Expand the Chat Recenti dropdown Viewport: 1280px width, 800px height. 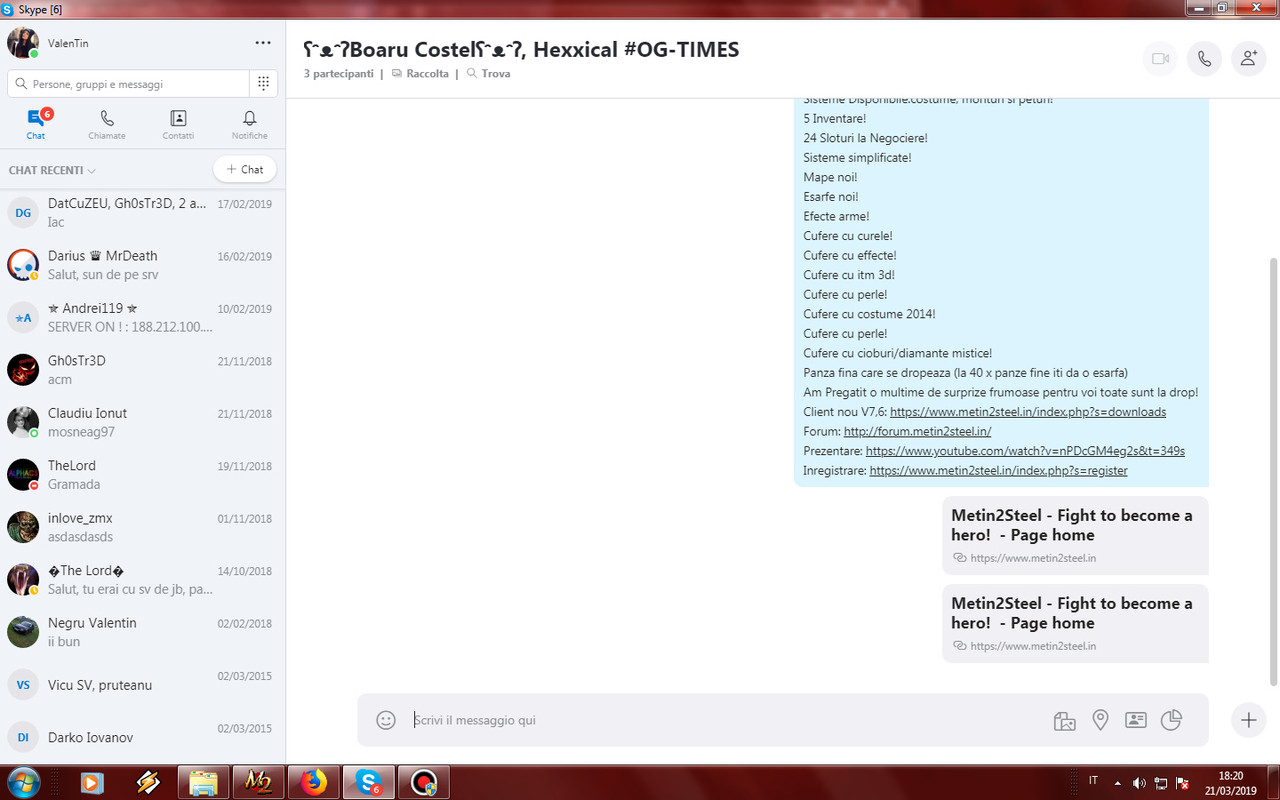coord(52,170)
